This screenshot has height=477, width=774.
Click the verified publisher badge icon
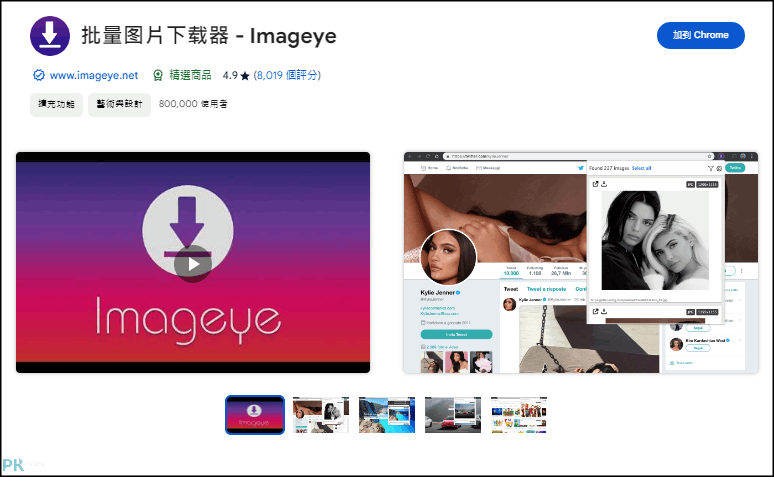tap(39, 75)
